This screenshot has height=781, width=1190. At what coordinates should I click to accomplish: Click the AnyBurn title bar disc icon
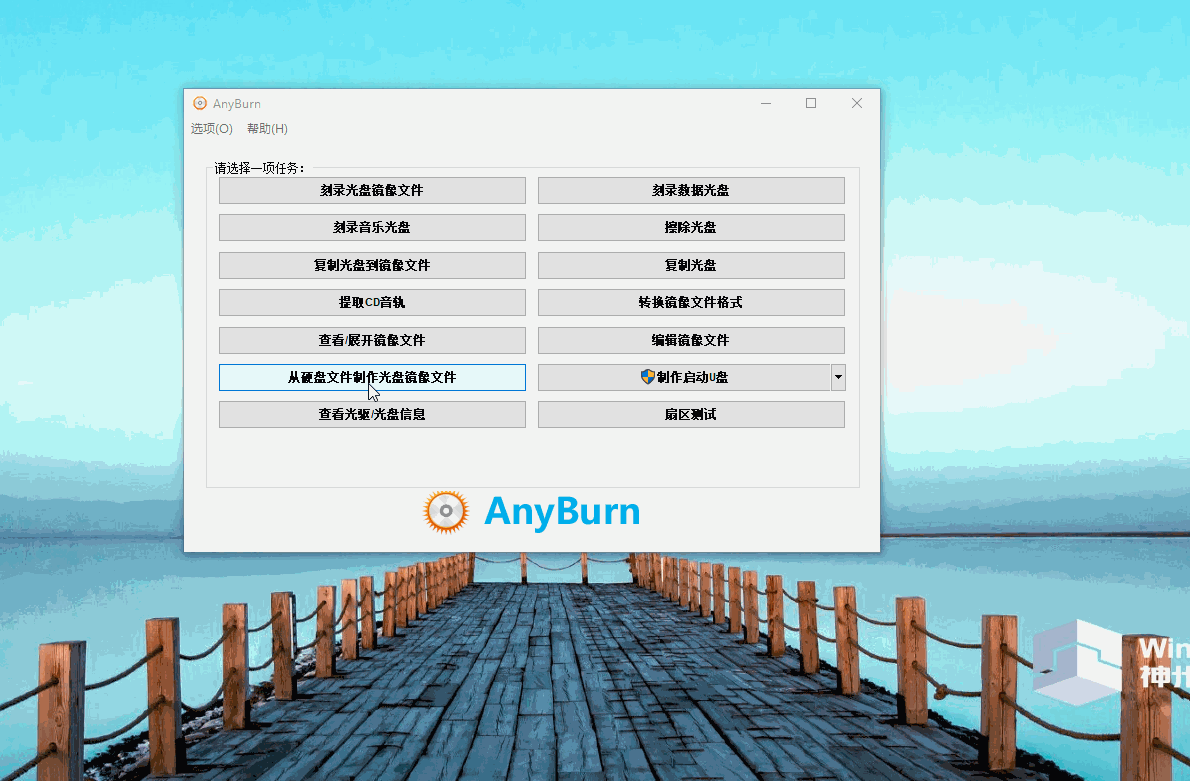[200, 103]
